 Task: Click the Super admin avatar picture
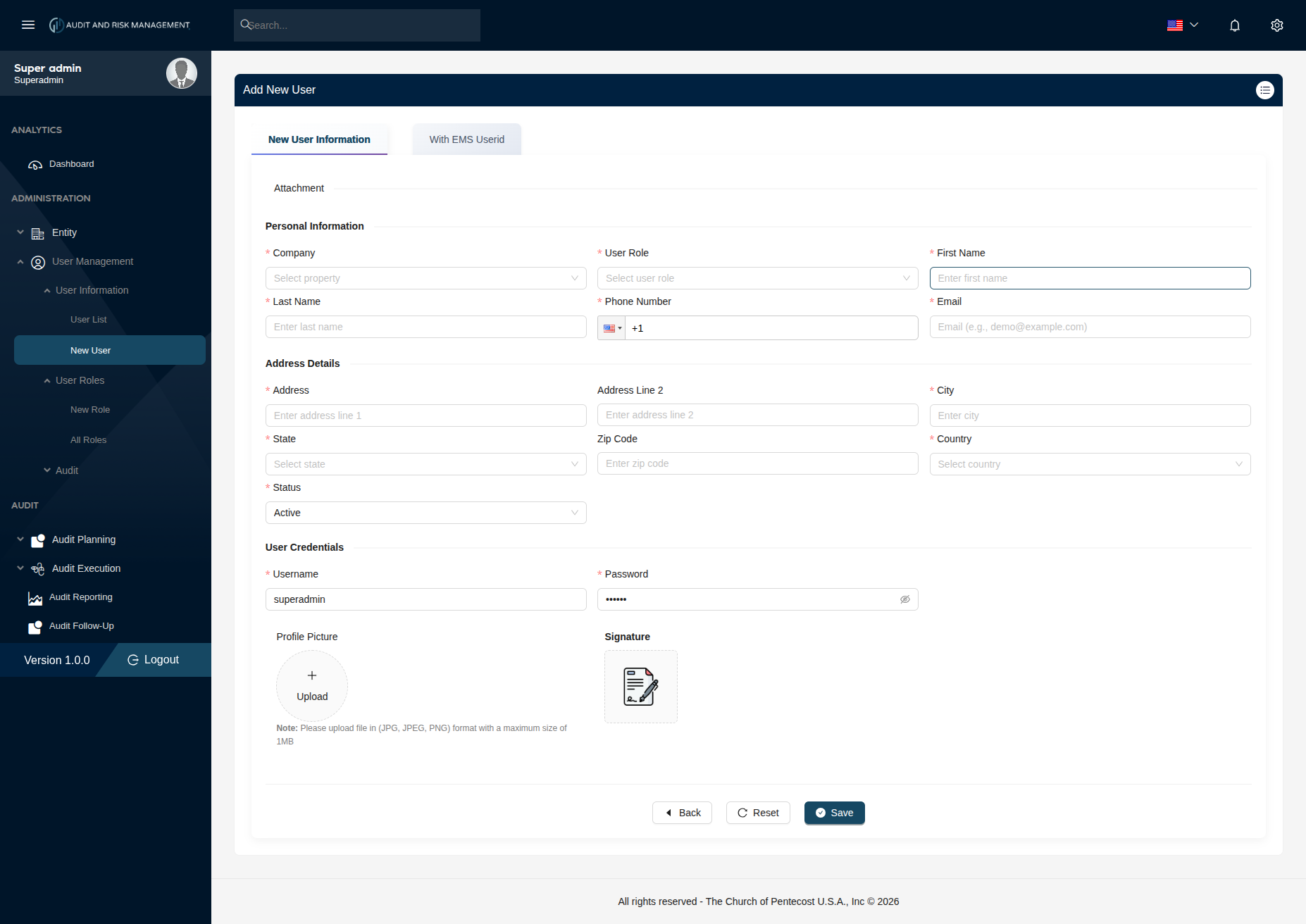coord(181,73)
